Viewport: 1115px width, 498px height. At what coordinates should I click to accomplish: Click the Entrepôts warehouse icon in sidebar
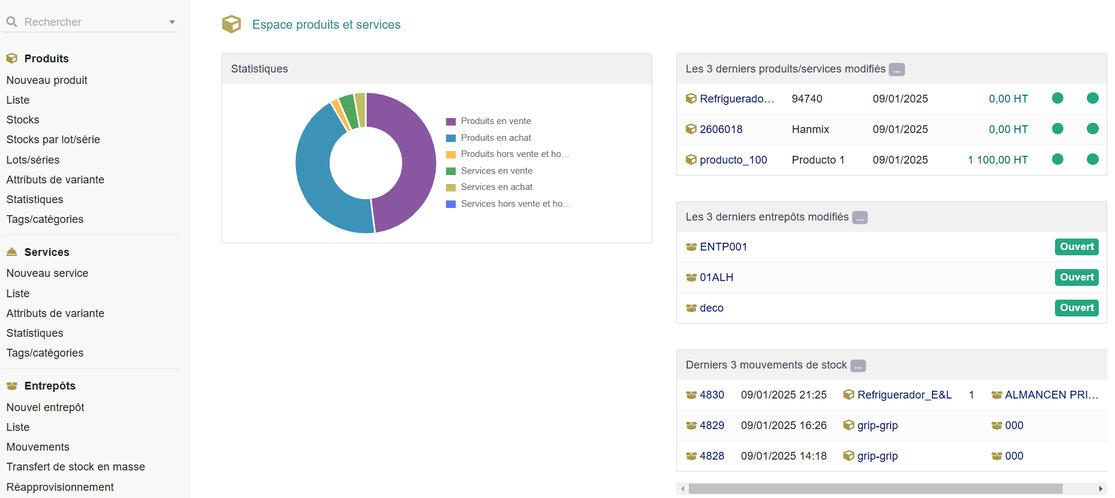11,386
